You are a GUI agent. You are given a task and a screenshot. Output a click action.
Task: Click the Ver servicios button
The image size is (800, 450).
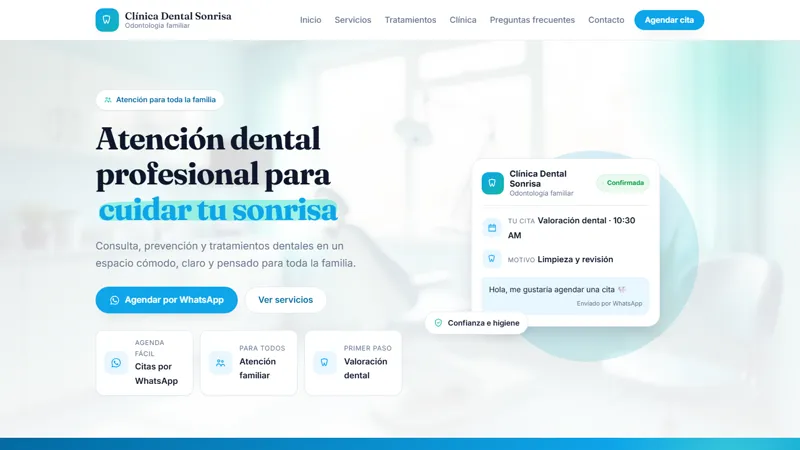(286, 300)
